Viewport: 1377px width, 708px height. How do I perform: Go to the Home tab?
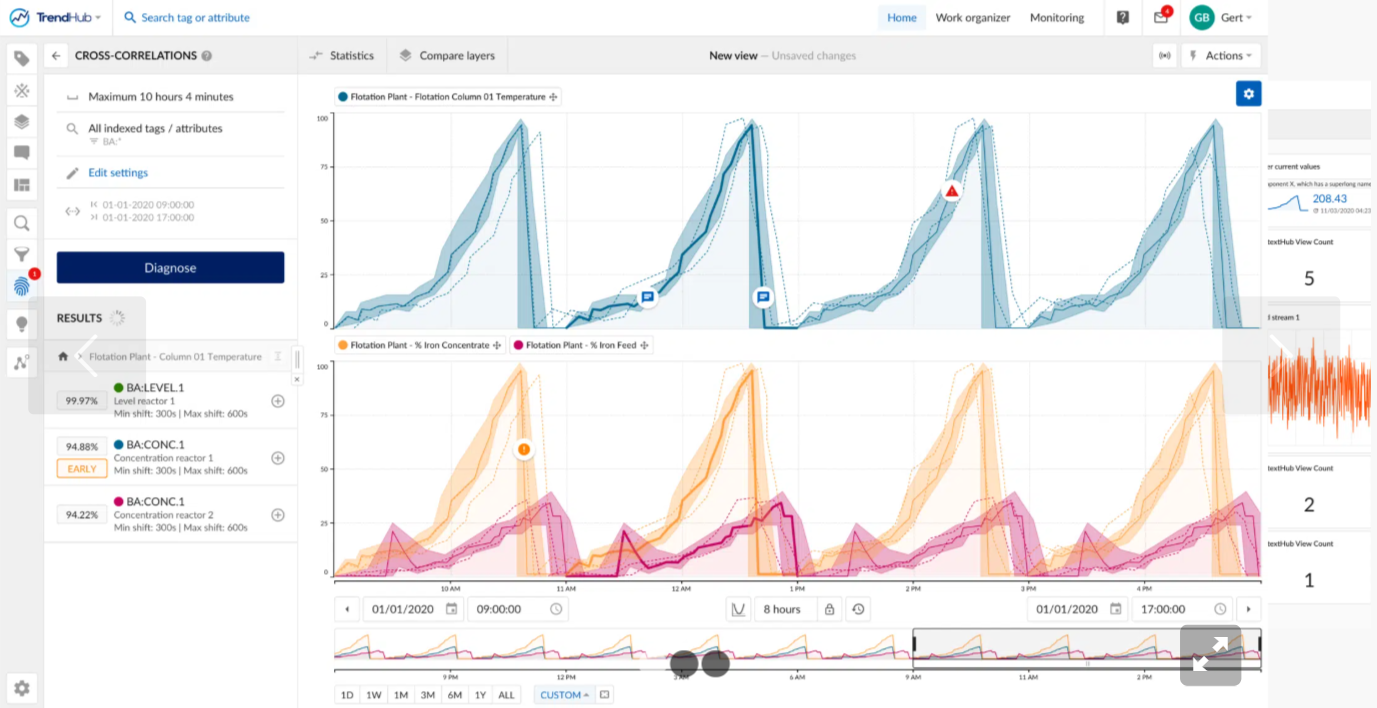click(902, 17)
